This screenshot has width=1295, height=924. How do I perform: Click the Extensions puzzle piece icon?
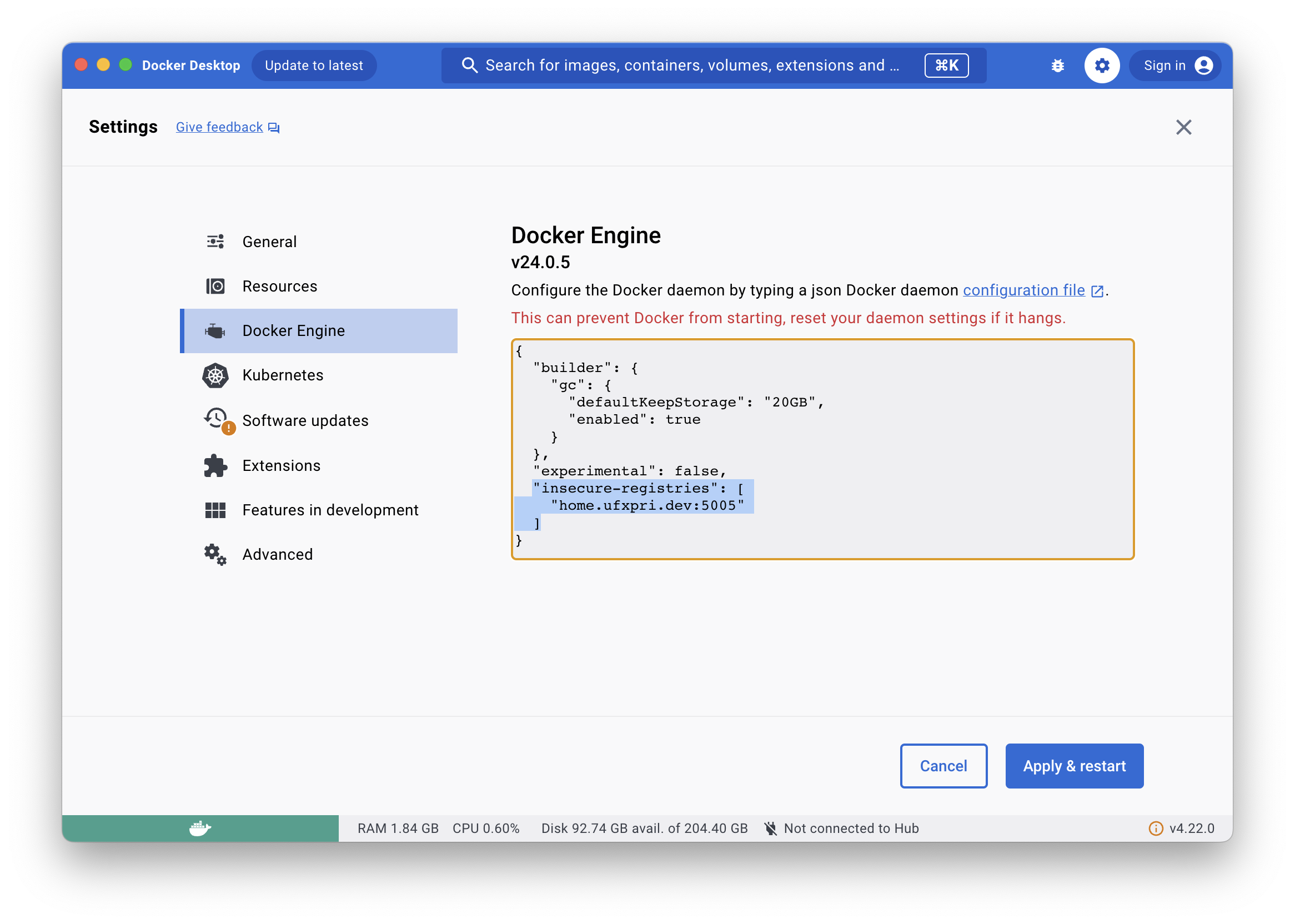(x=215, y=465)
